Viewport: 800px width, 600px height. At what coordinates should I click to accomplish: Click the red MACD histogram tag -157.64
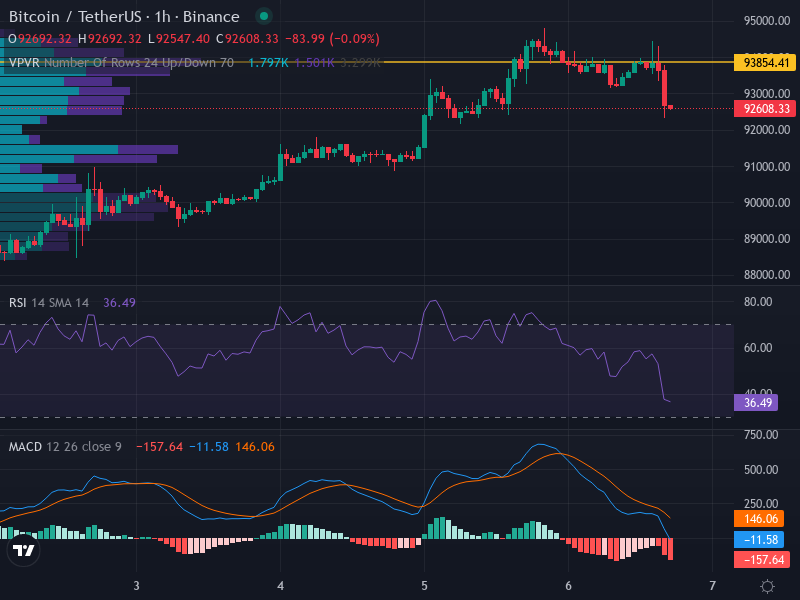tap(763, 559)
